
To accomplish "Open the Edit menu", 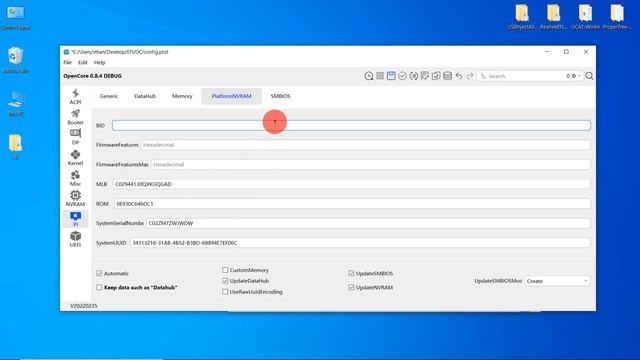I will 83,62.
